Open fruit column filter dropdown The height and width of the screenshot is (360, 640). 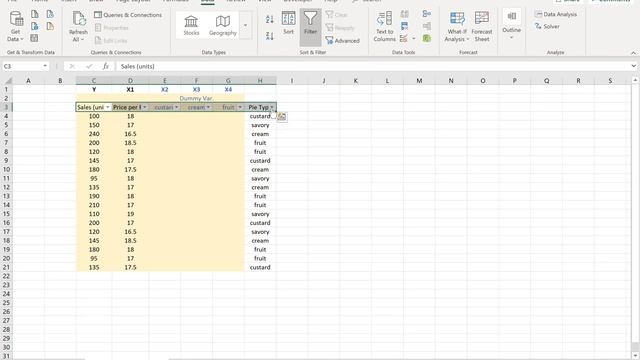click(240, 107)
